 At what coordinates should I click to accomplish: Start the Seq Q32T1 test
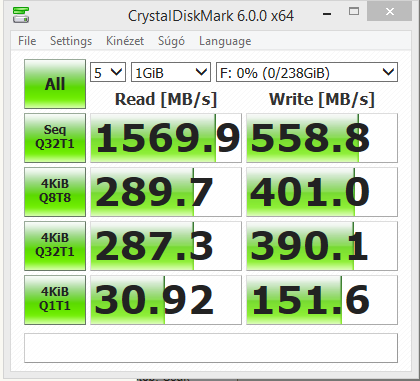(x=55, y=138)
